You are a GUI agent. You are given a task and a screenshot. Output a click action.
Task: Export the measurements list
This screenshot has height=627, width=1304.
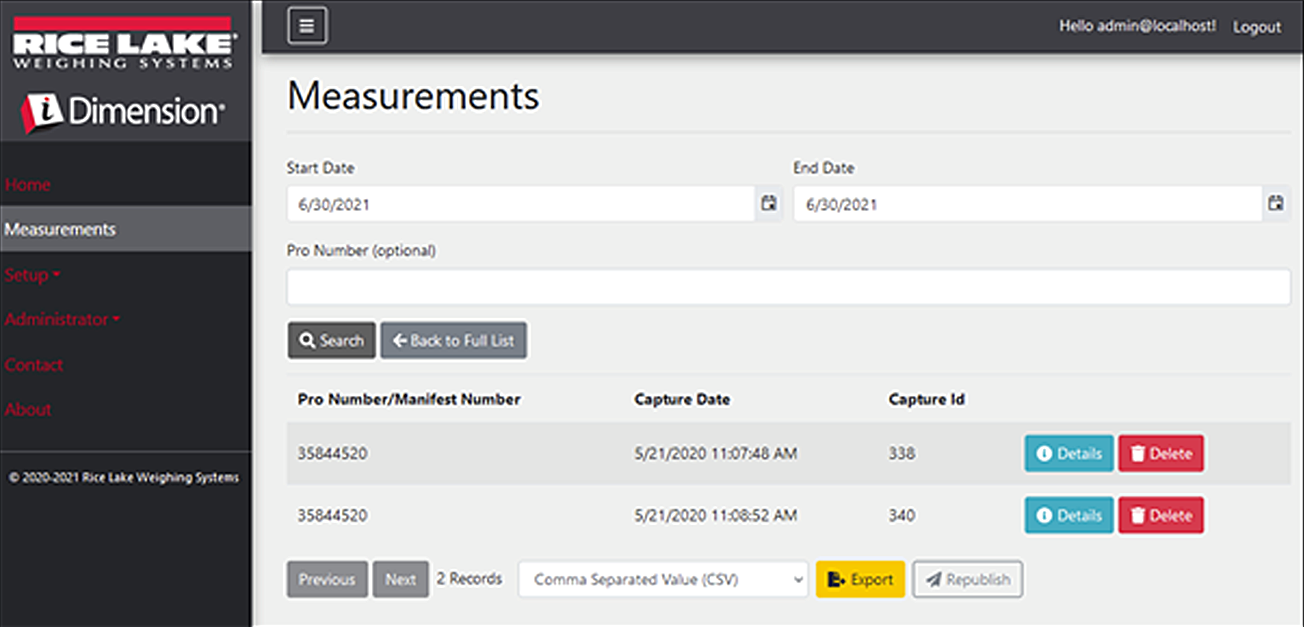[x=860, y=579]
